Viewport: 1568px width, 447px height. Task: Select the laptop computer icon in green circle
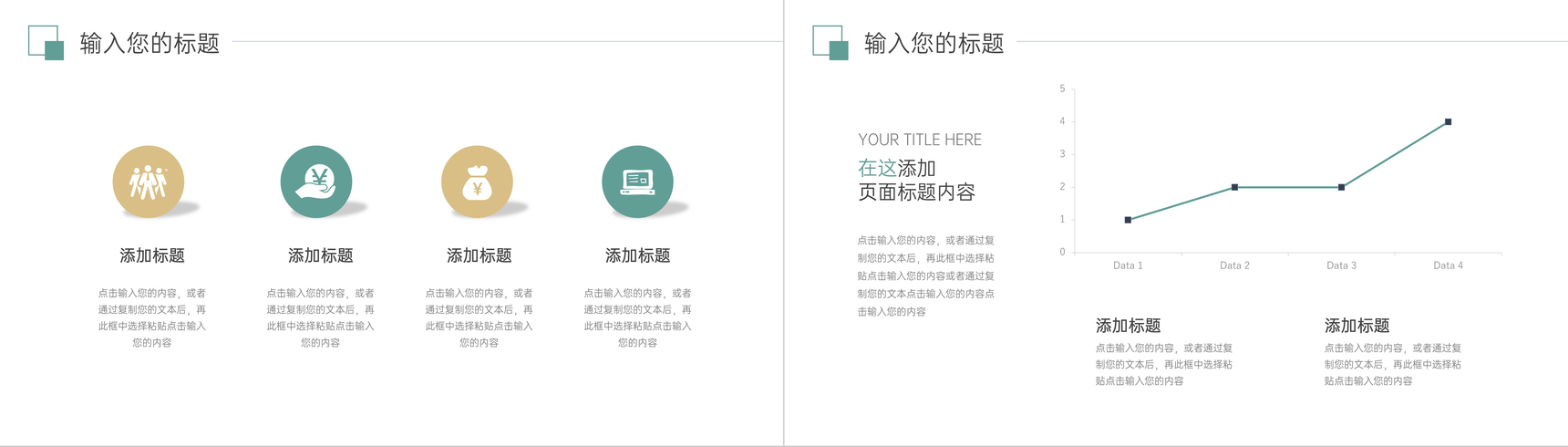(637, 182)
